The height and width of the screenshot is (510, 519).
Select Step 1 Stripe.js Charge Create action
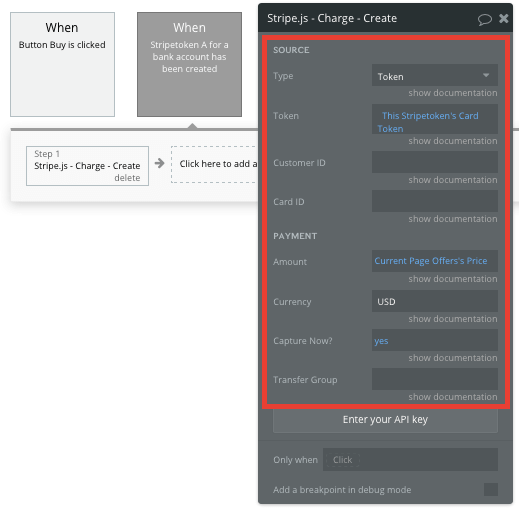pos(87,166)
